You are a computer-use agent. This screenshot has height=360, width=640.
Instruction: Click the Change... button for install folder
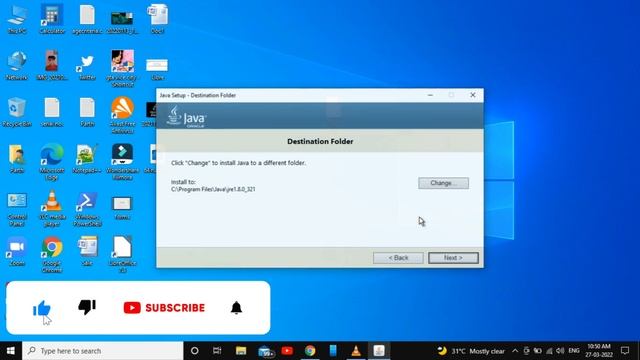pyautogui.click(x=443, y=183)
